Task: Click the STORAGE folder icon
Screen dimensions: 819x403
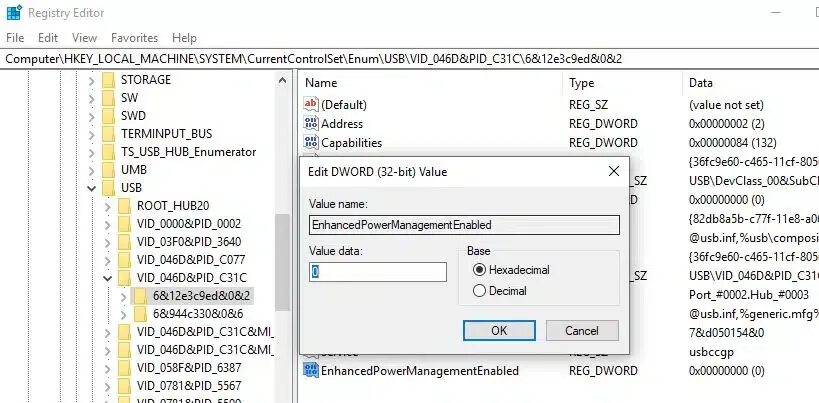Action: click(x=108, y=80)
